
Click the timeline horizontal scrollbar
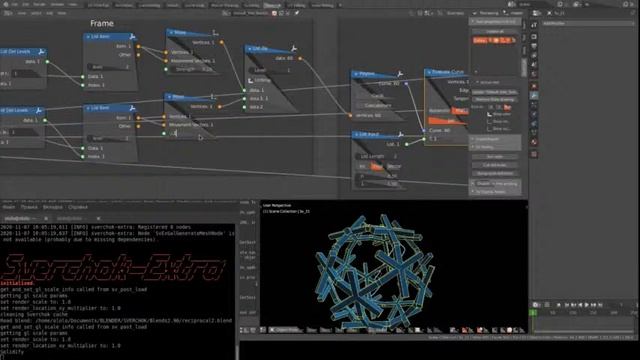tap(584, 331)
